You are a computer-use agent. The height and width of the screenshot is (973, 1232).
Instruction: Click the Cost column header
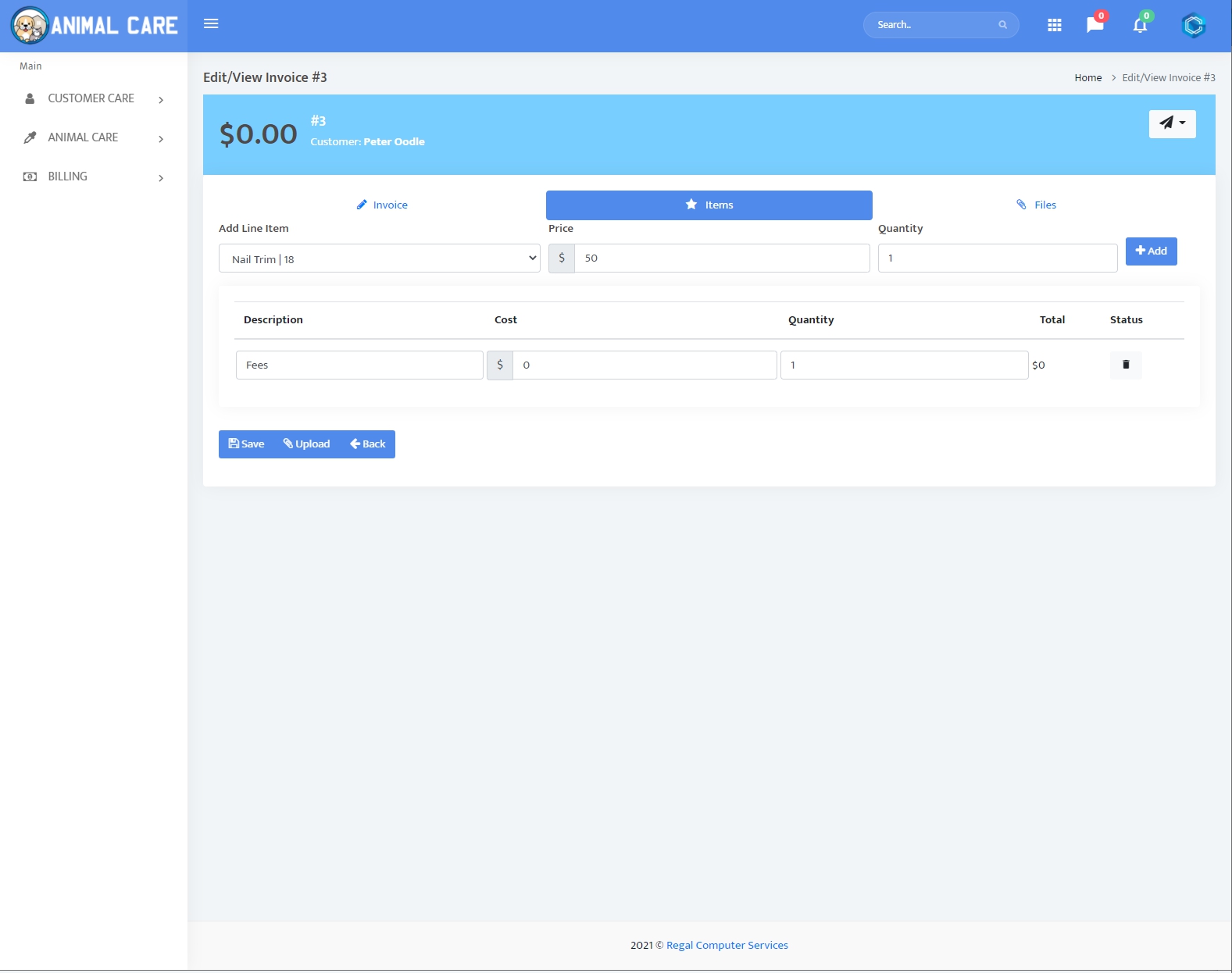point(505,319)
